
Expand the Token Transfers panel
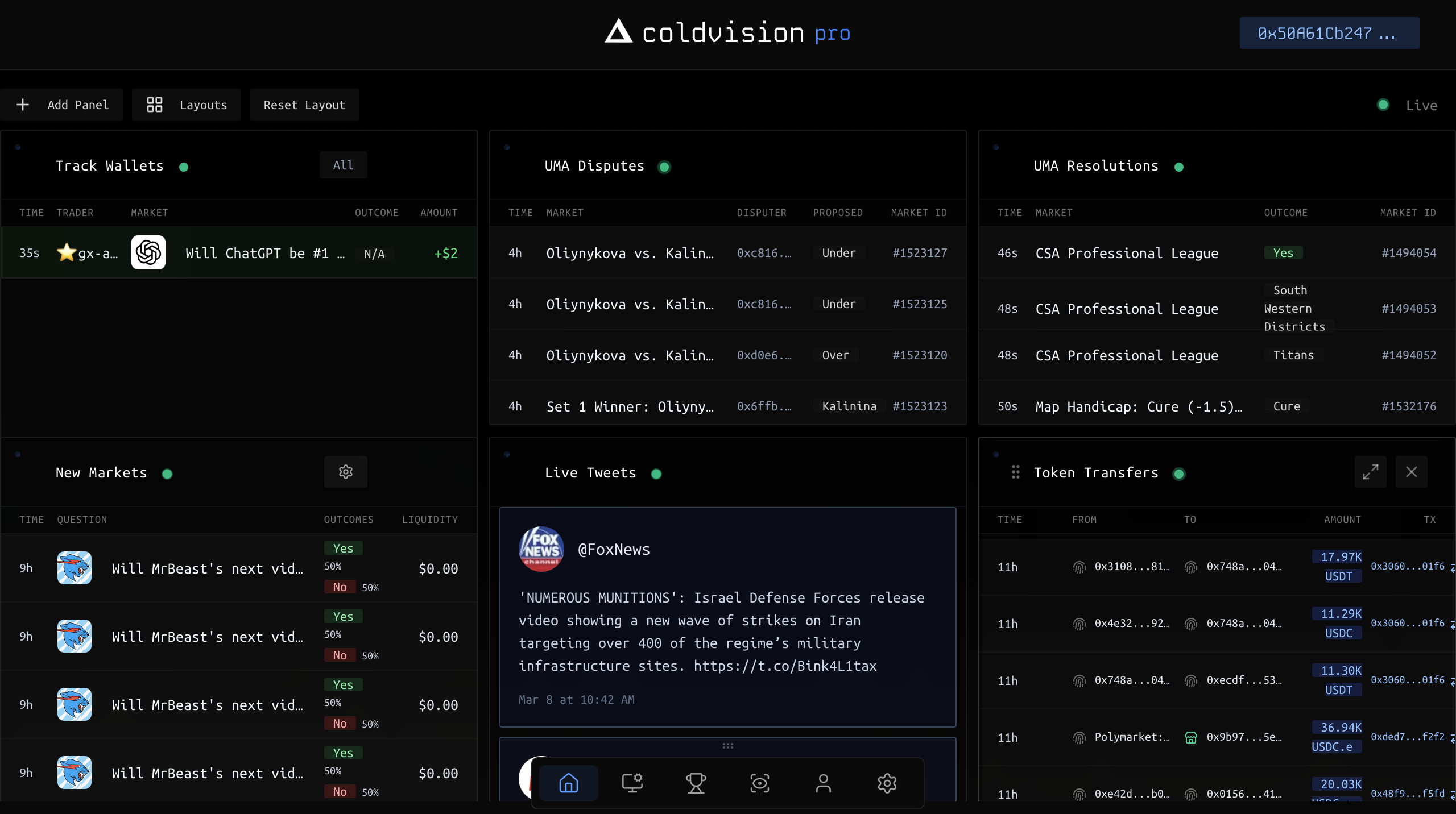coord(1370,472)
